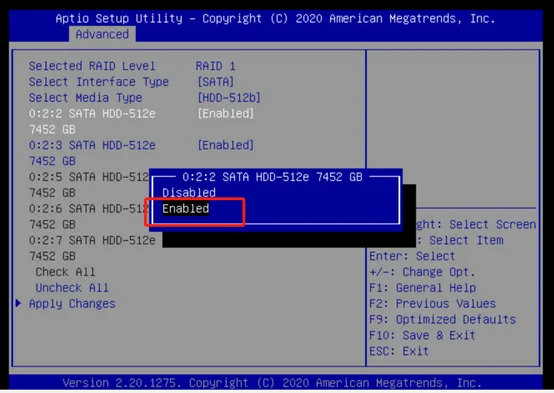Click the arrow beside Apply Changes
The width and height of the screenshot is (554, 393).
[18, 303]
